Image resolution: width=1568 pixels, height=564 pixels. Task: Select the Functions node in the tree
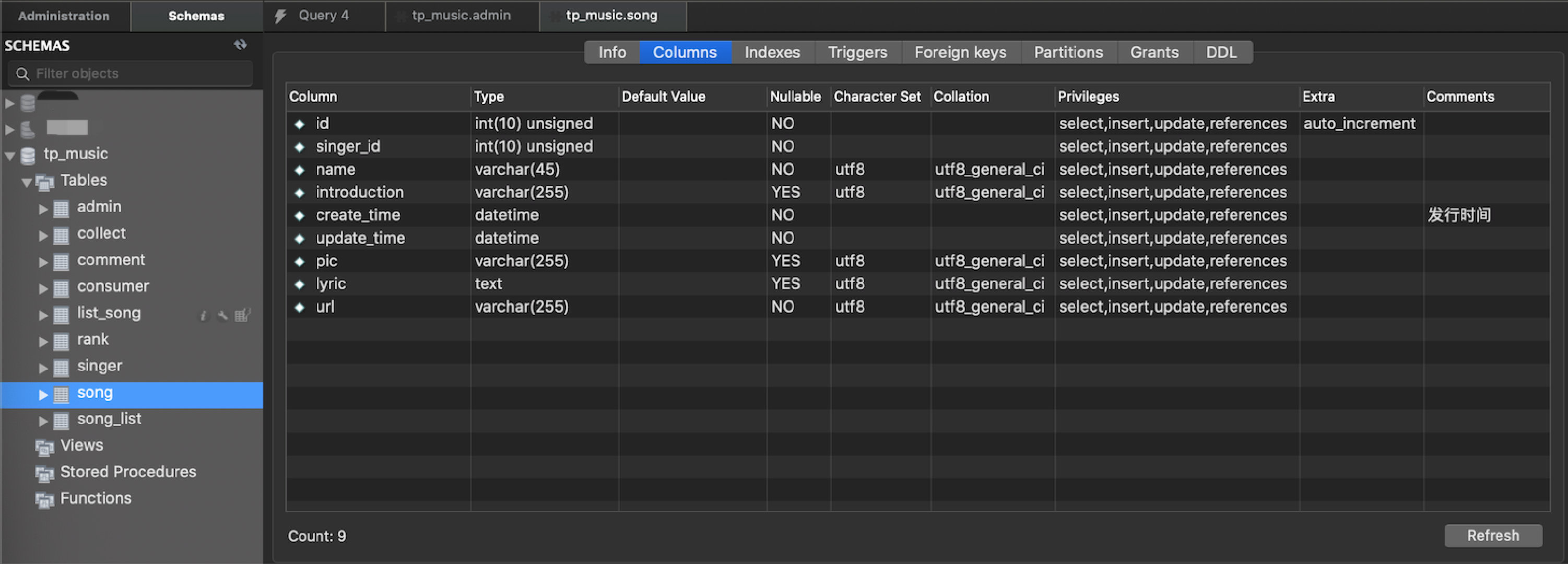(x=96, y=499)
